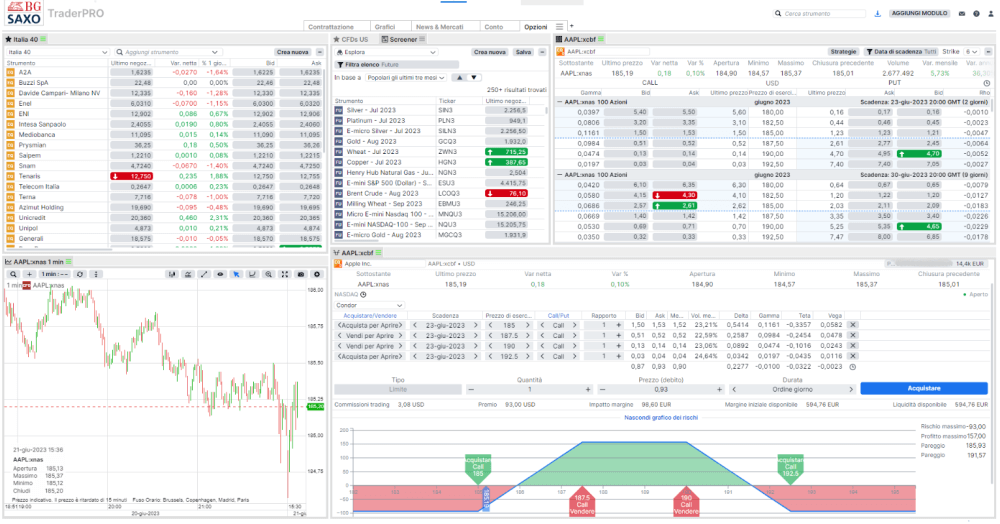Open the user profile icon

[990, 13]
